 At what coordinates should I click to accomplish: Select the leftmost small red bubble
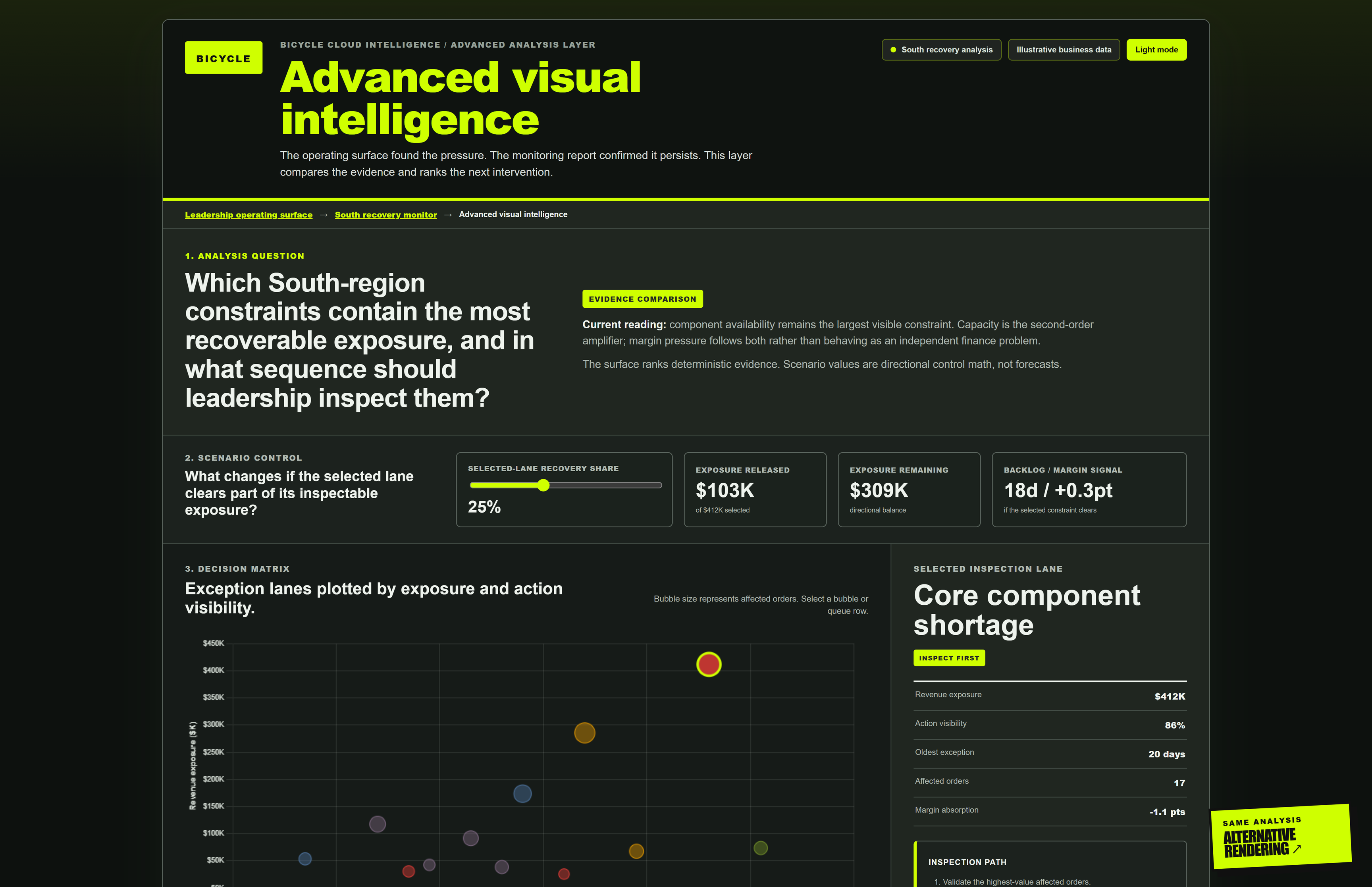[408, 872]
